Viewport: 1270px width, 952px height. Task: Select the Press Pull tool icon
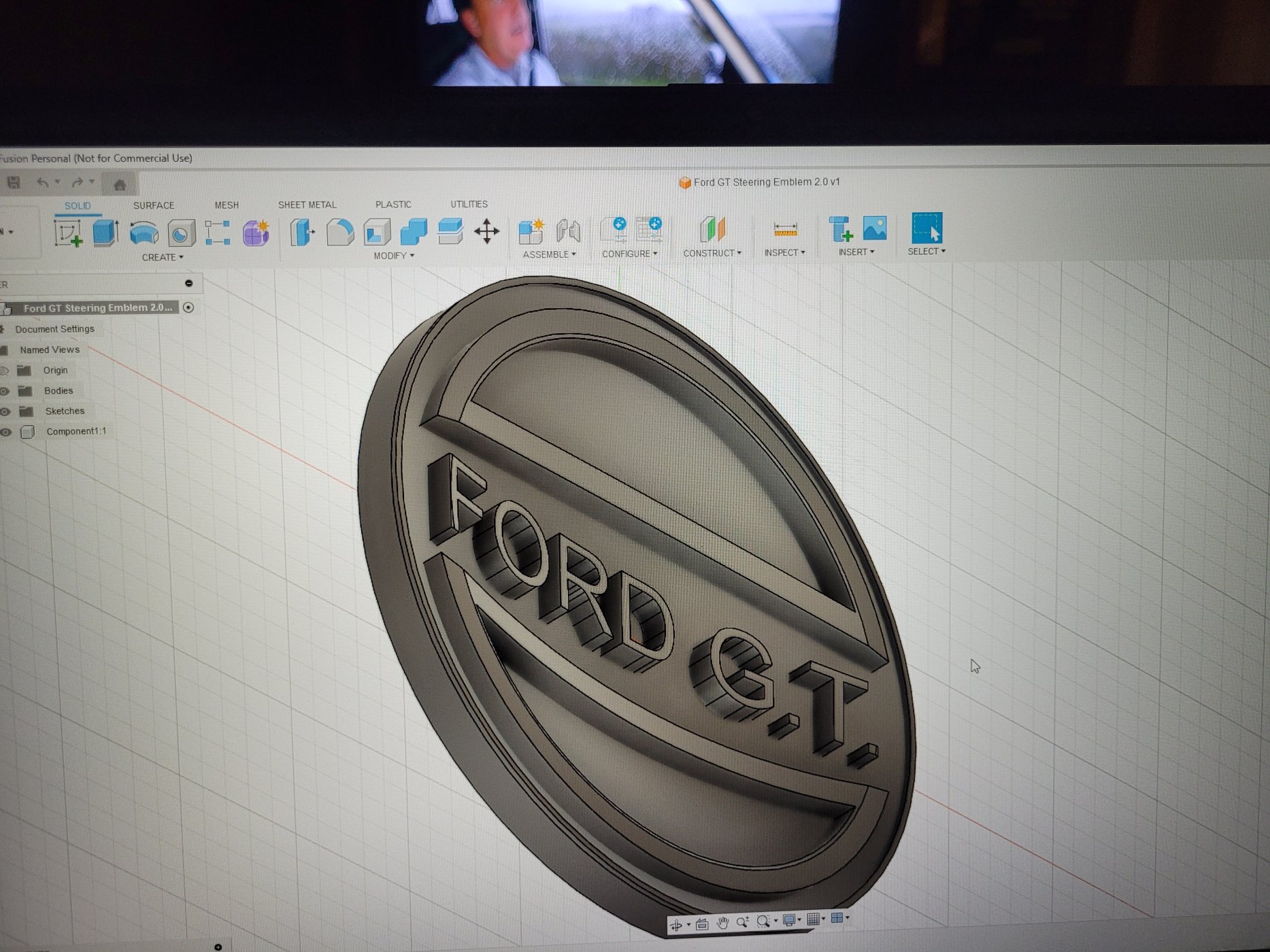(302, 232)
